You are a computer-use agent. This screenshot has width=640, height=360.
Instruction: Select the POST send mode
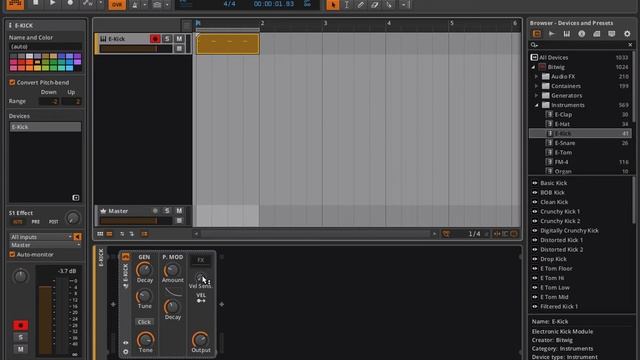point(53,222)
